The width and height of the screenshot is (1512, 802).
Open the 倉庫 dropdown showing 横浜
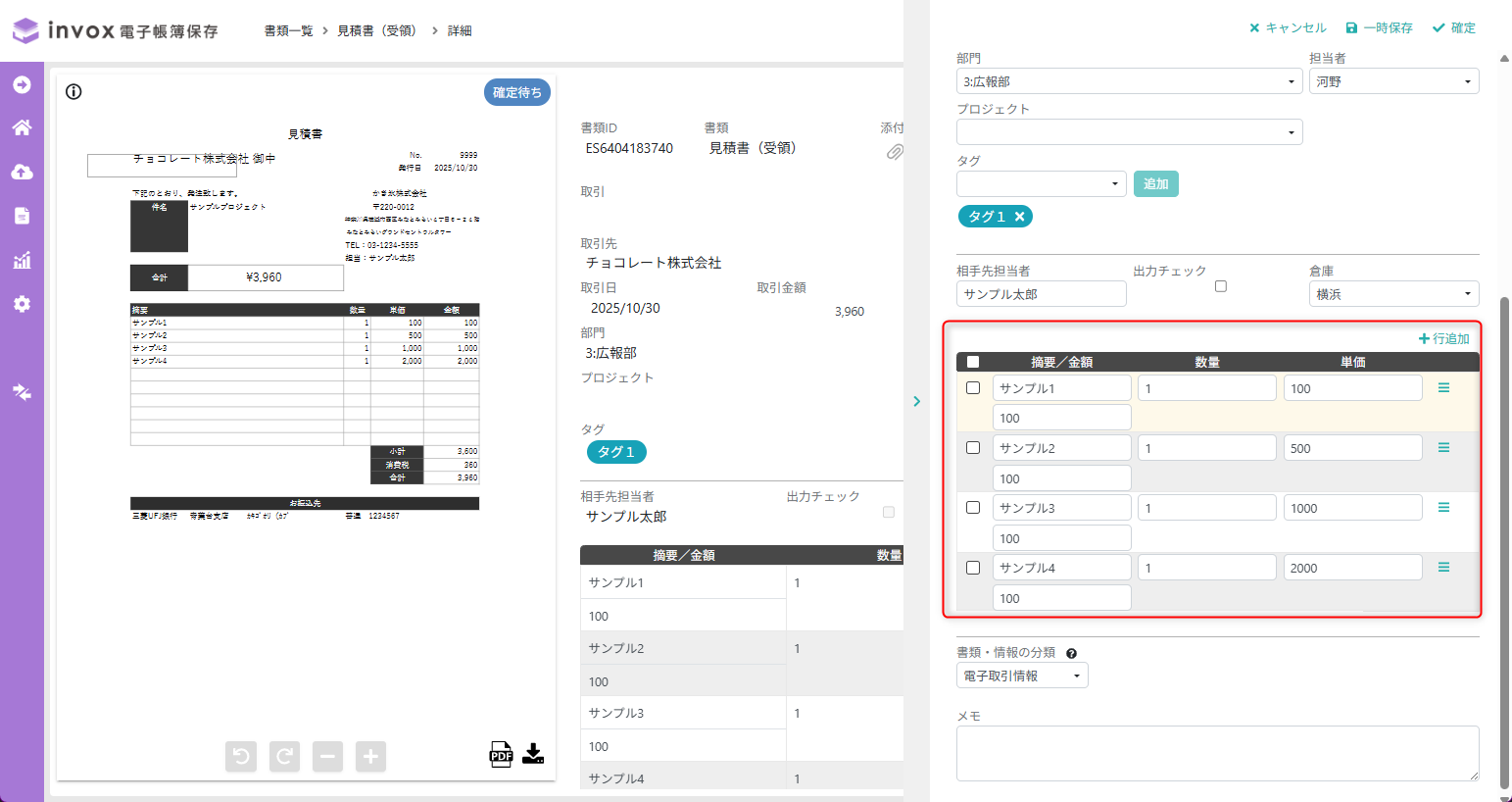[x=1392, y=294]
